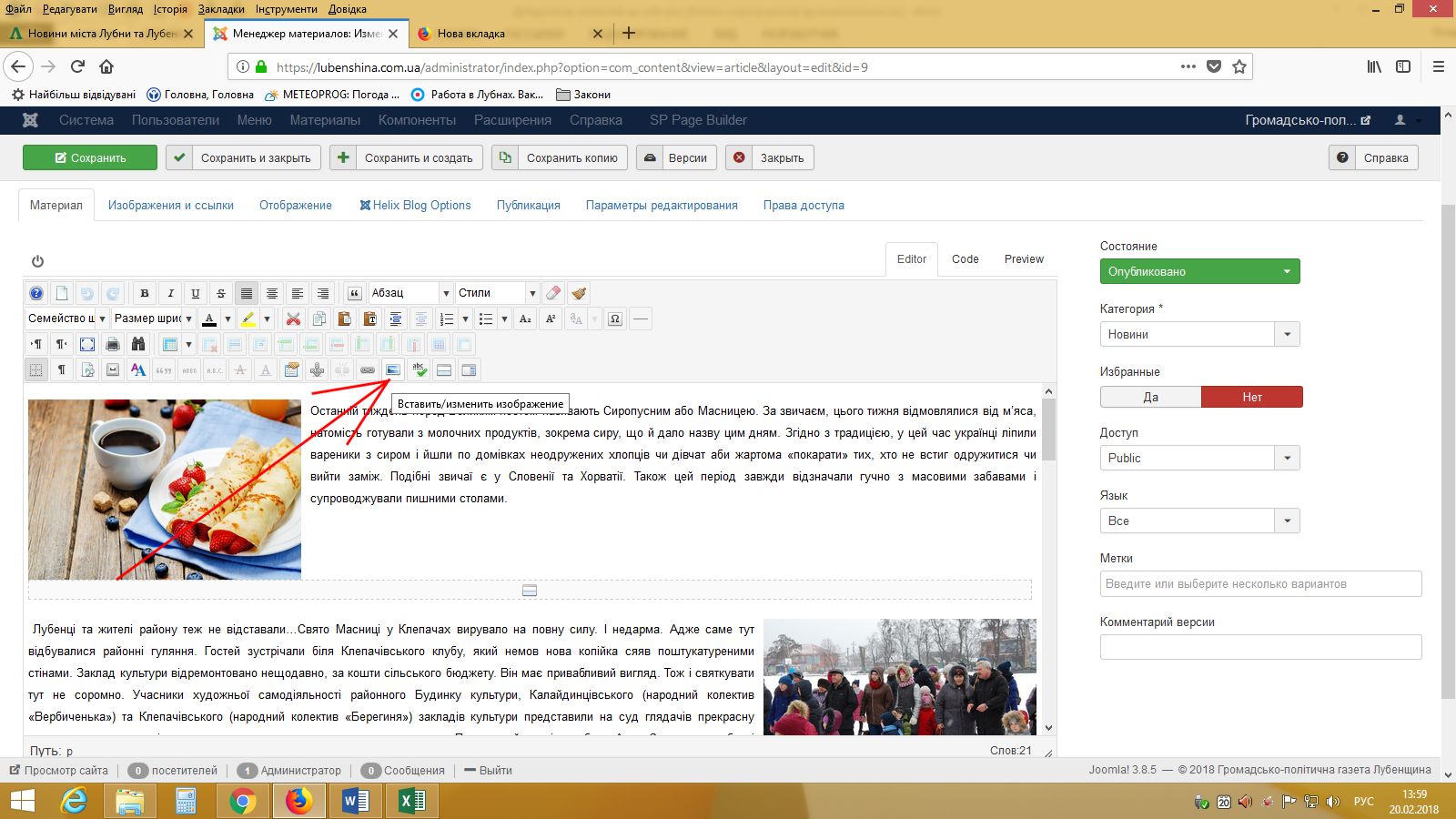Open the Состояние Опубликовано dropdown
Image resolution: width=1456 pixels, height=819 pixels.
(1199, 271)
